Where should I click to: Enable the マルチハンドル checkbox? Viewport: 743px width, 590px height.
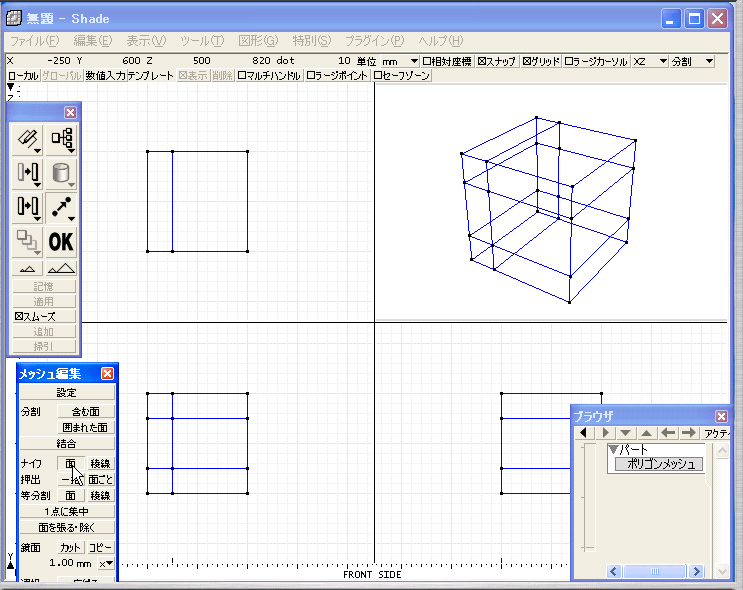click(x=269, y=75)
